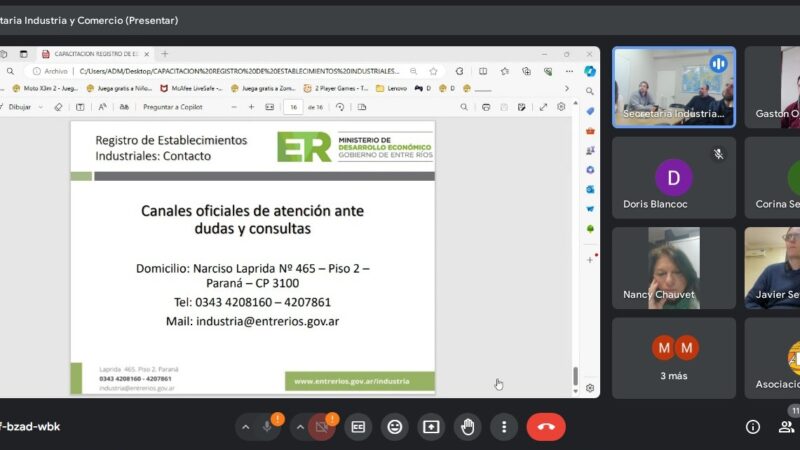This screenshot has width=800, height=450.
Task: Zoom out the PDF with minus button
Action: tap(234, 107)
